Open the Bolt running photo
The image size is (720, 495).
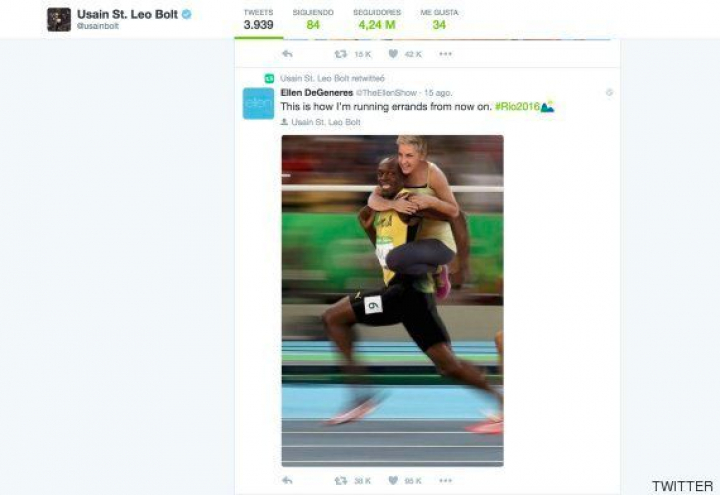[393, 301]
